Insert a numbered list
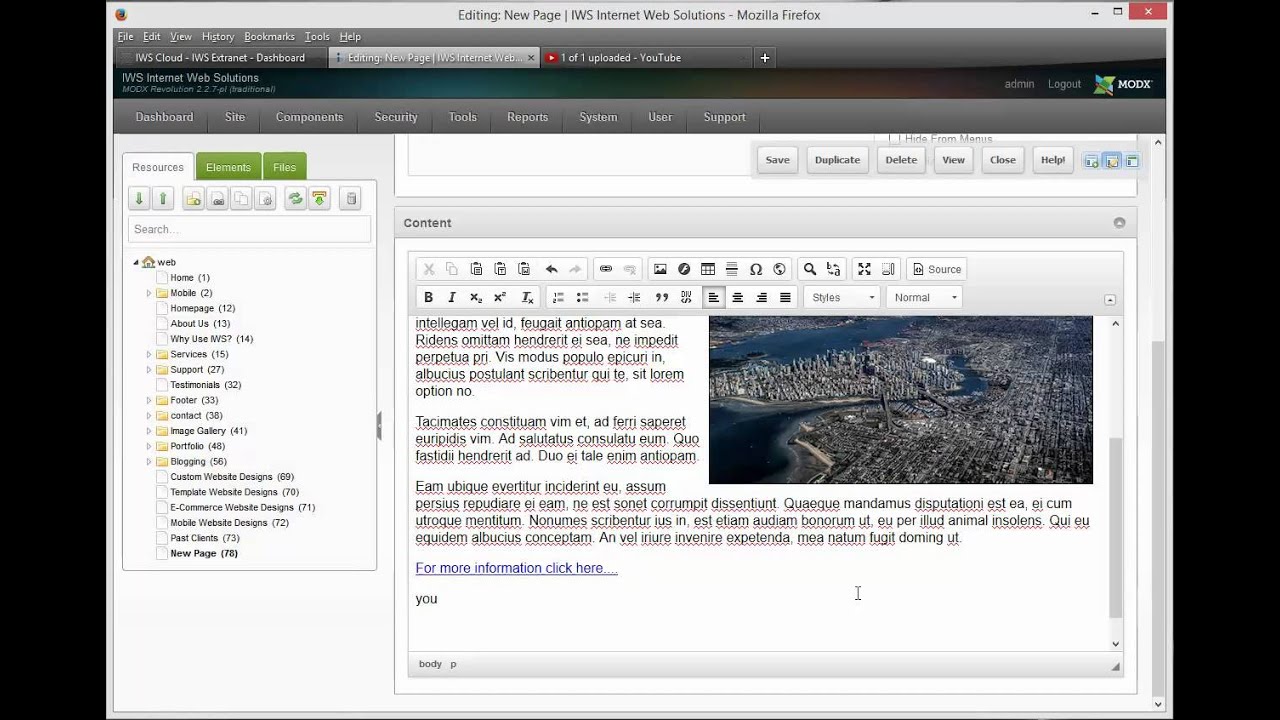The image size is (1280, 720). pos(558,297)
